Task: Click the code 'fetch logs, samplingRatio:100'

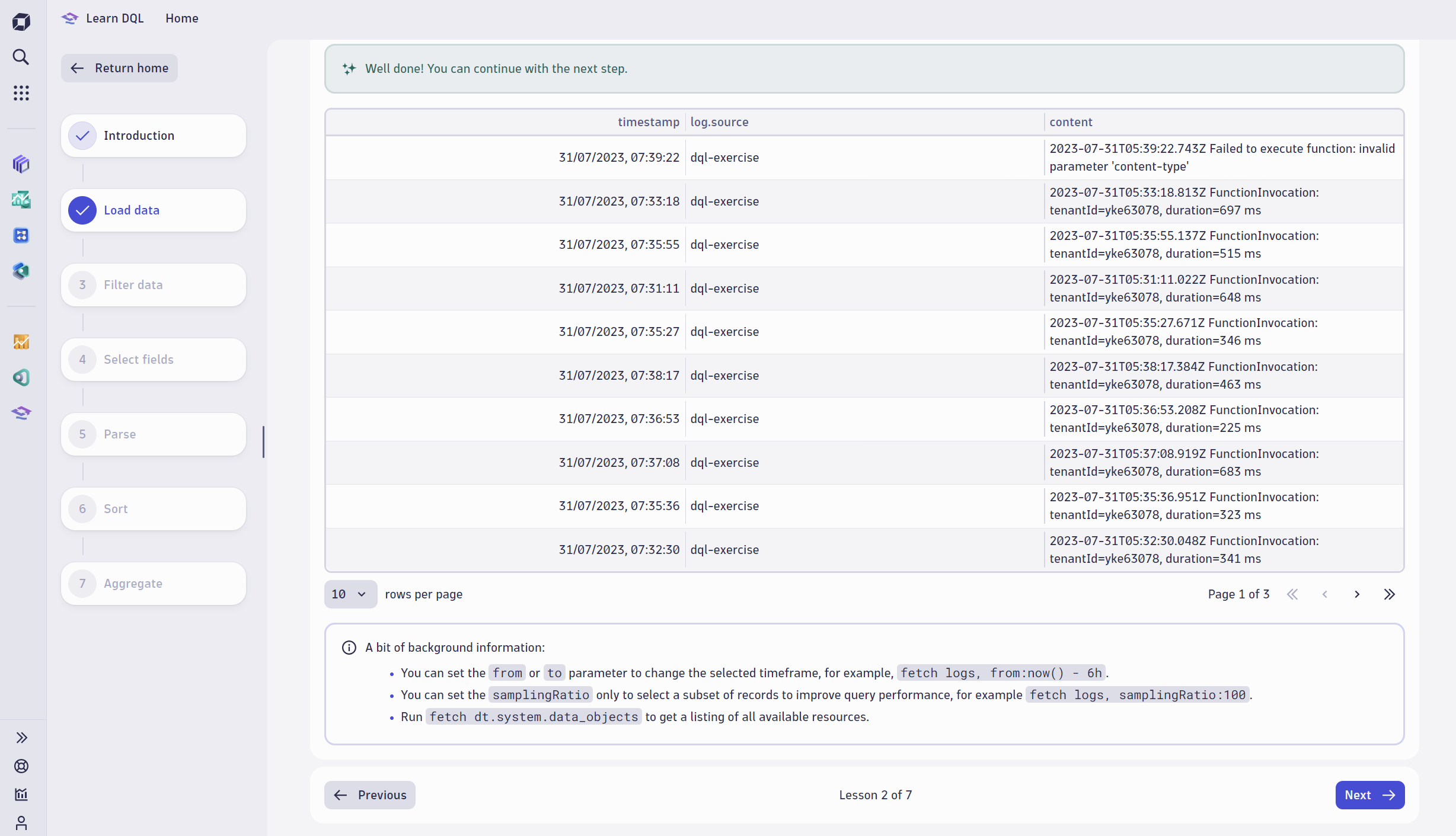Action: click(x=1138, y=695)
